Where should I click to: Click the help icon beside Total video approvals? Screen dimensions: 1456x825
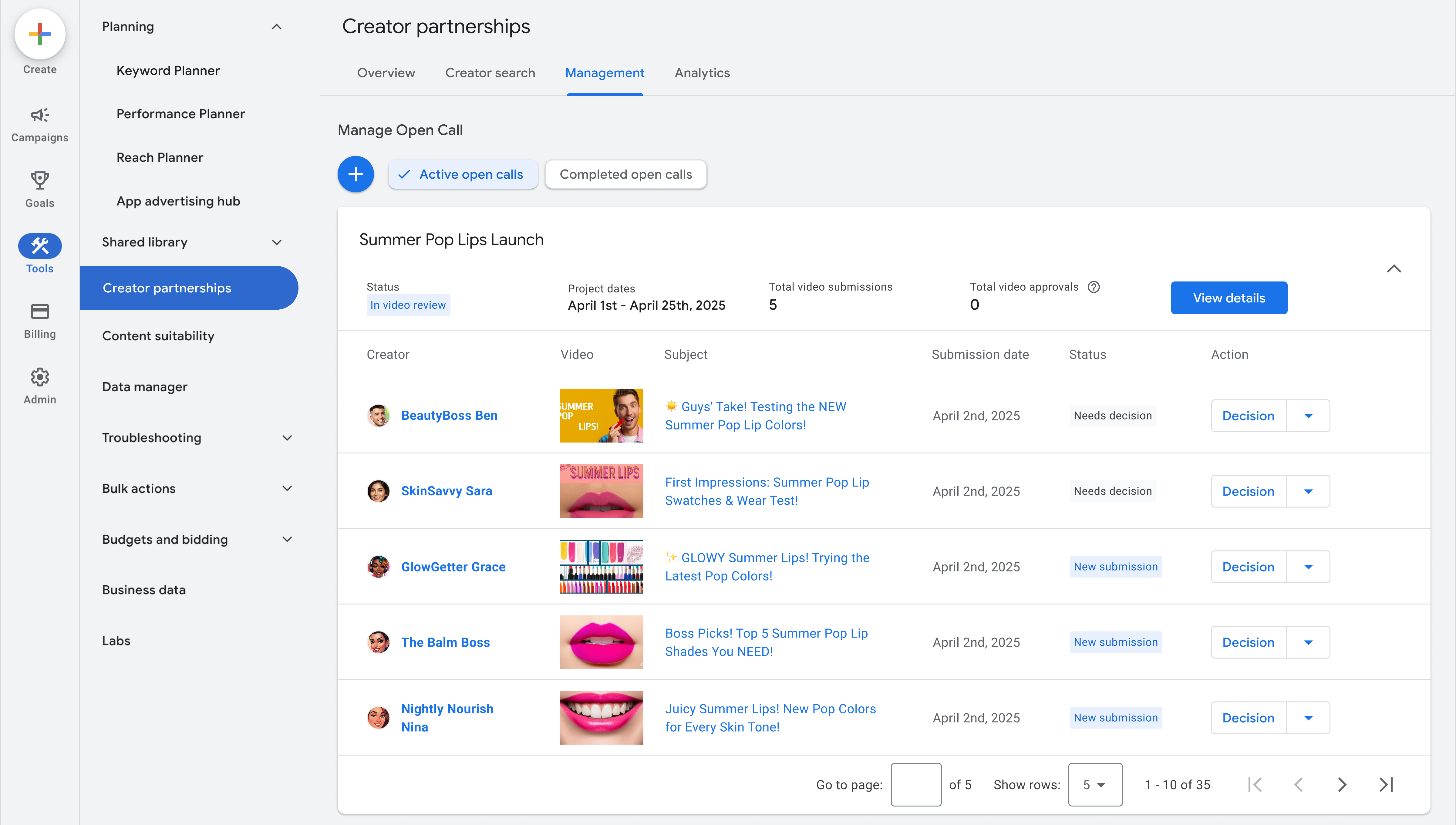click(x=1094, y=287)
